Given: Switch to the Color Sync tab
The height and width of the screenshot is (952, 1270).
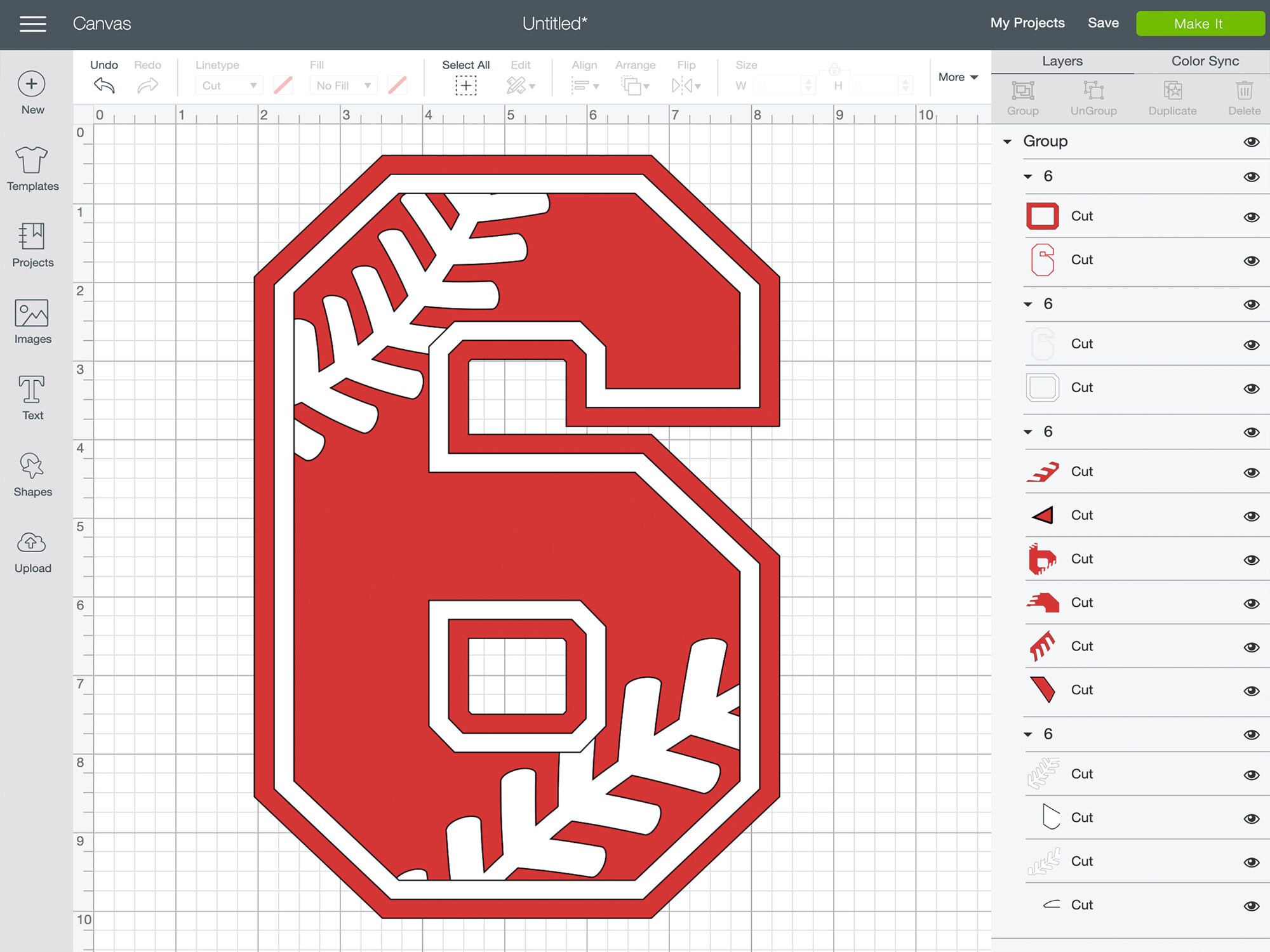Looking at the screenshot, I should (x=1204, y=60).
